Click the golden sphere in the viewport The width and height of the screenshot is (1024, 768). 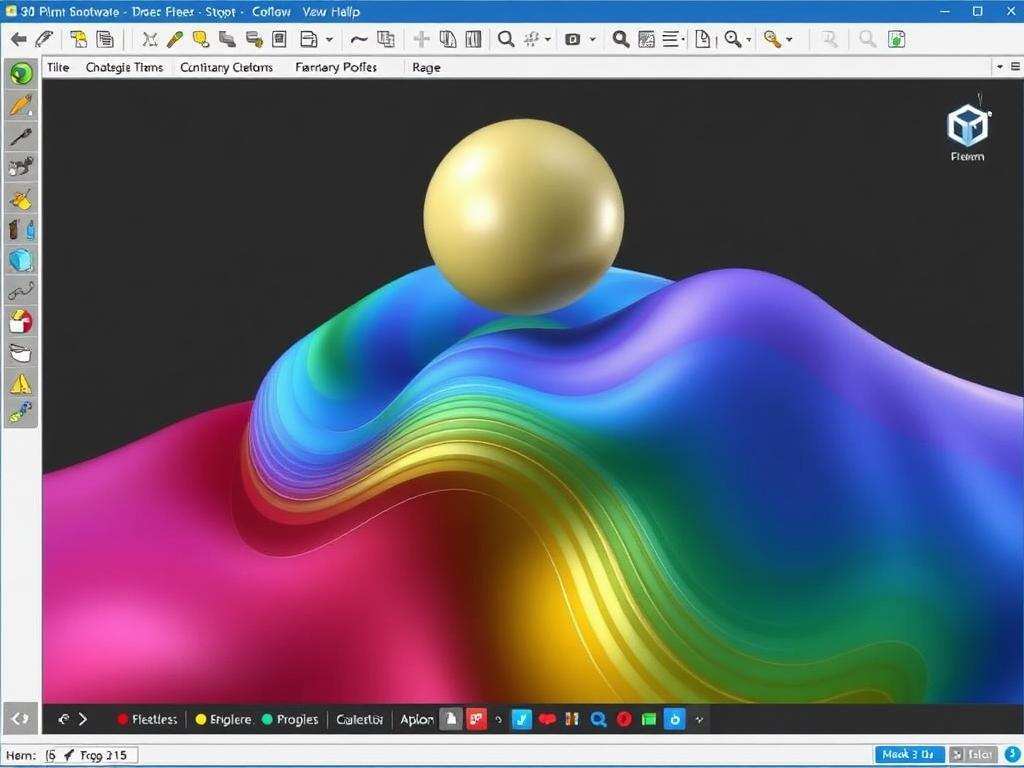pyautogui.click(x=523, y=216)
